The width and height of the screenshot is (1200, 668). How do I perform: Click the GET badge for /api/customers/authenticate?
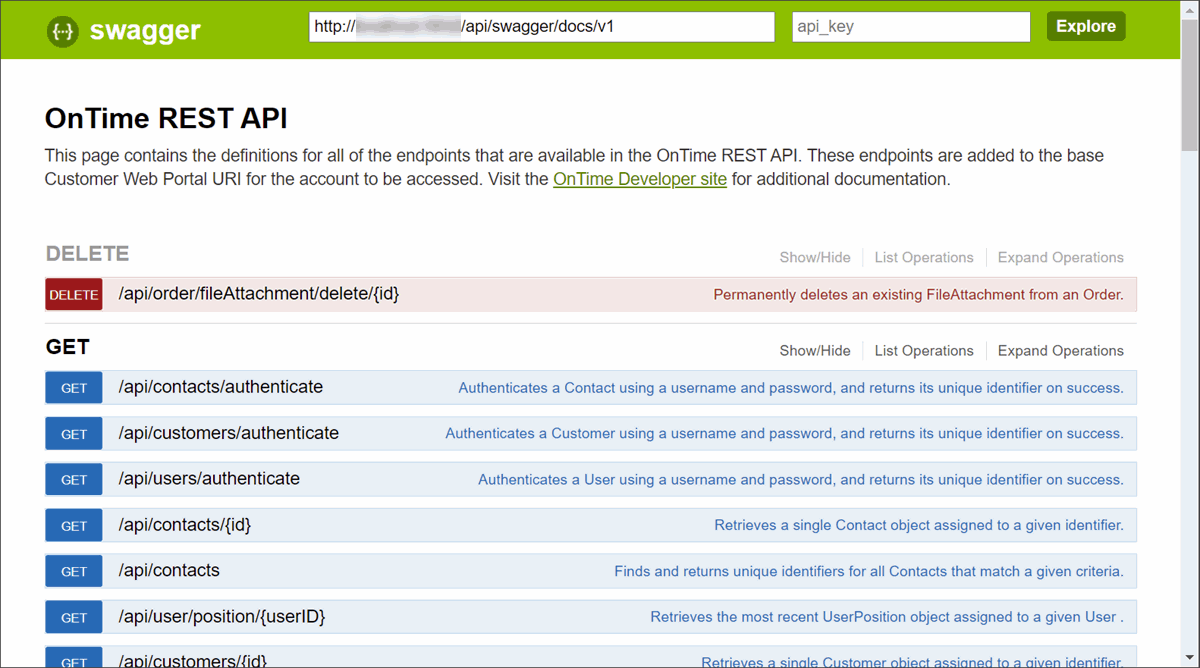coord(74,434)
